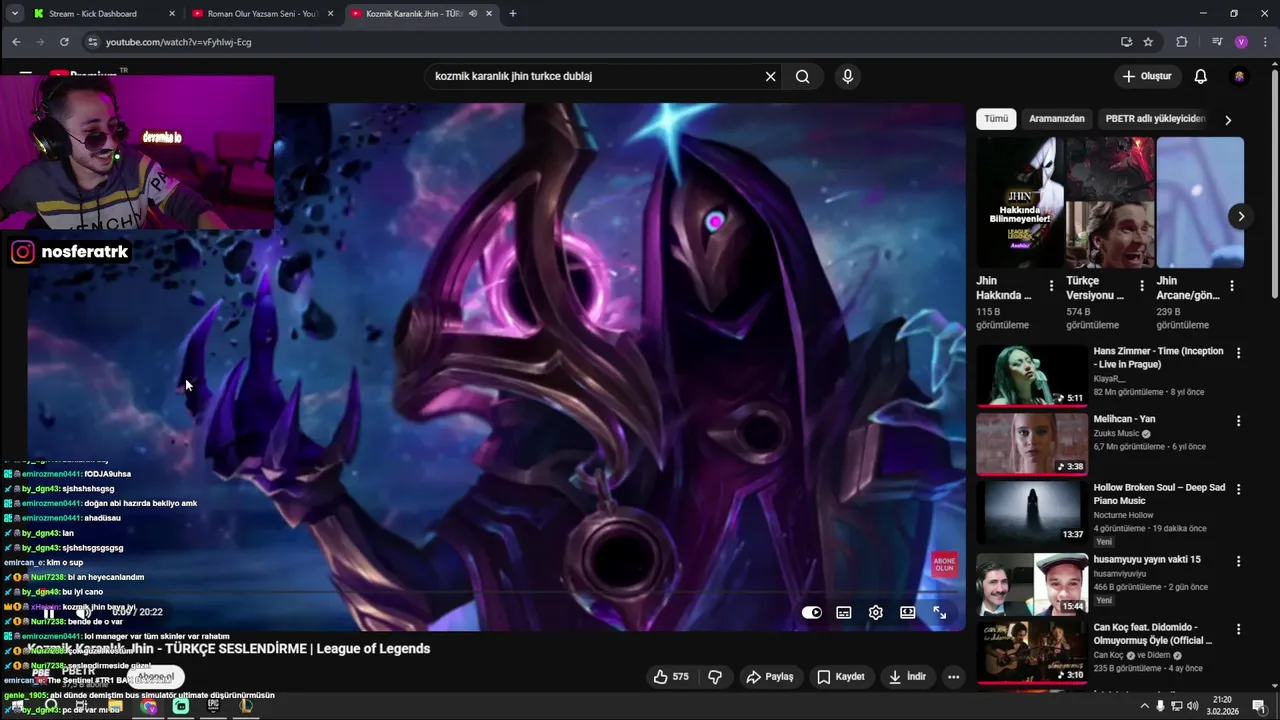Open a new browser tab
This screenshot has width=1280, height=720.
[x=513, y=14]
